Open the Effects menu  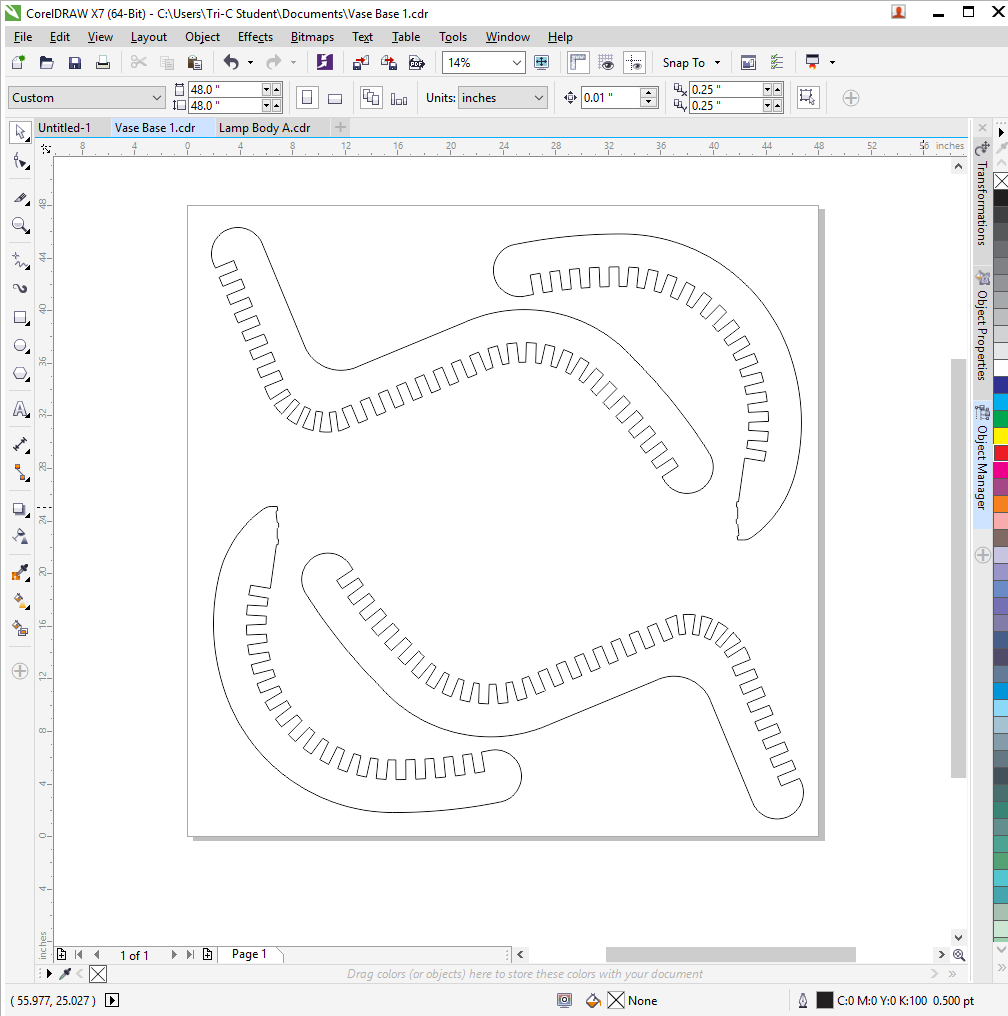click(x=255, y=37)
